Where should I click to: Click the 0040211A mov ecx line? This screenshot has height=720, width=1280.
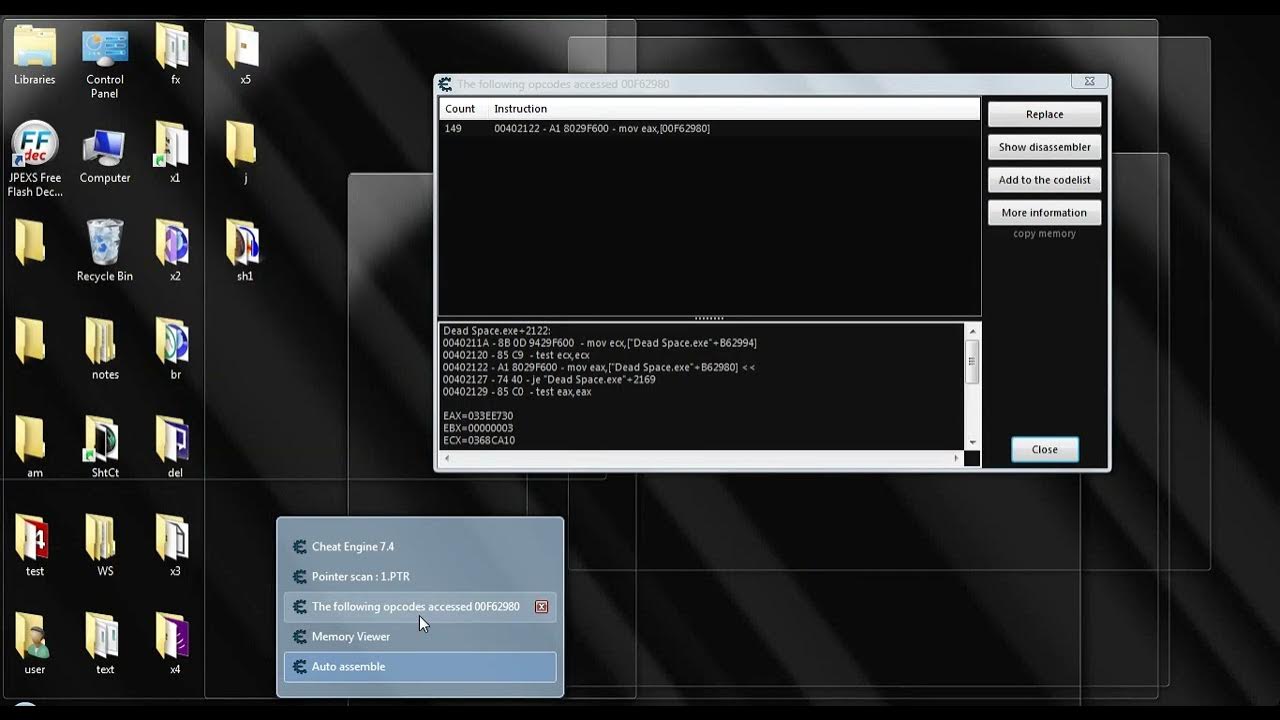[x=600, y=343]
